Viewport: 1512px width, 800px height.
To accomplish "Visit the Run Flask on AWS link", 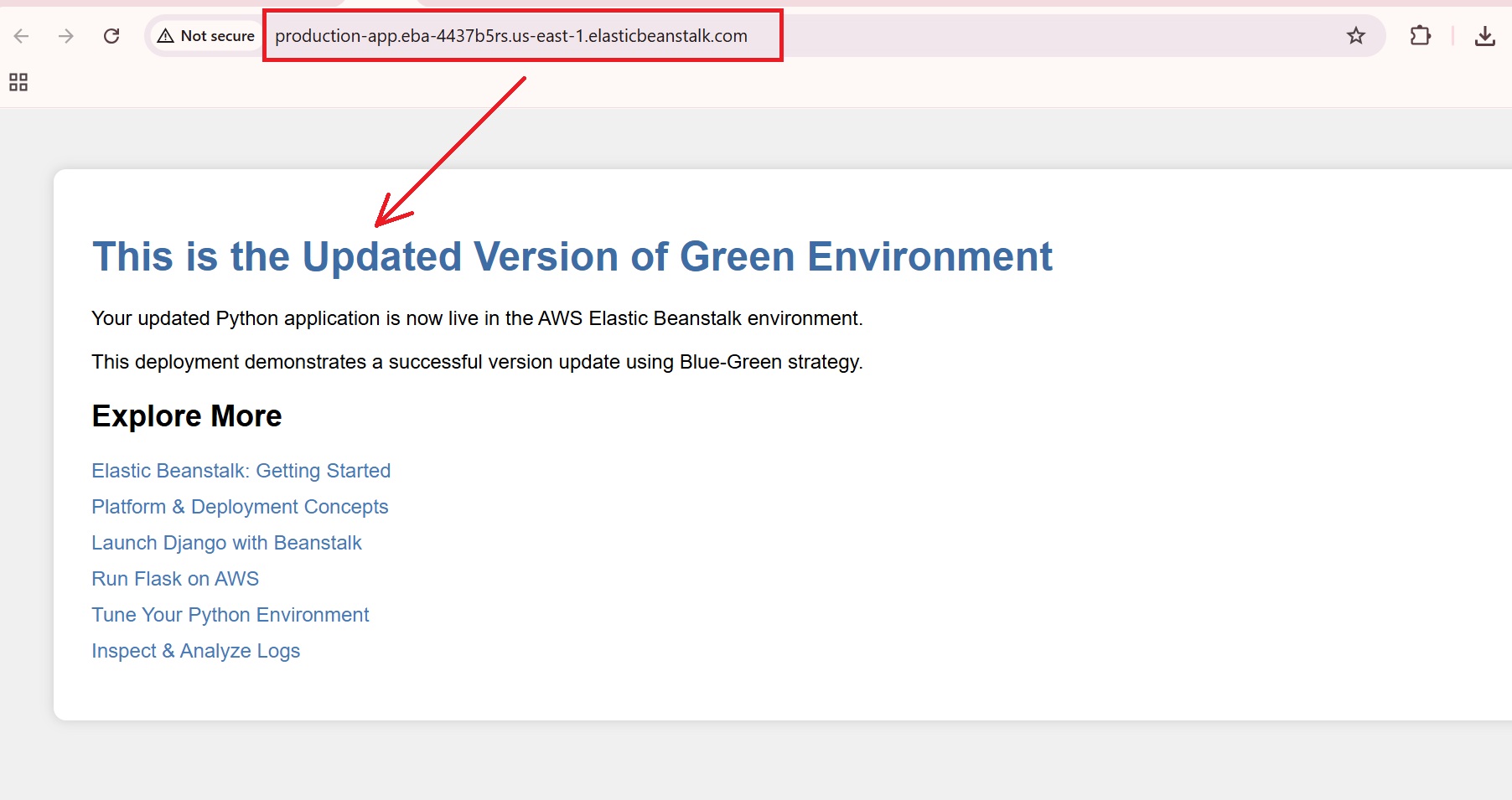I will coord(175,579).
